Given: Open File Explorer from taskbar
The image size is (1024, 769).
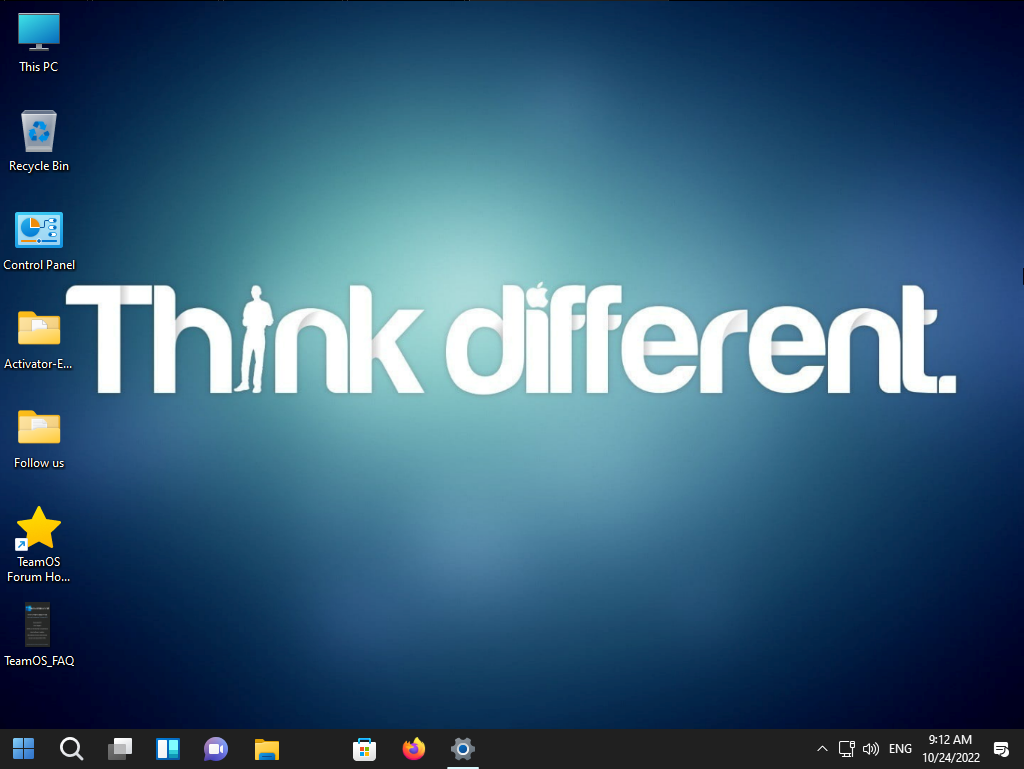Looking at the screenshot, I should (266, 749).
